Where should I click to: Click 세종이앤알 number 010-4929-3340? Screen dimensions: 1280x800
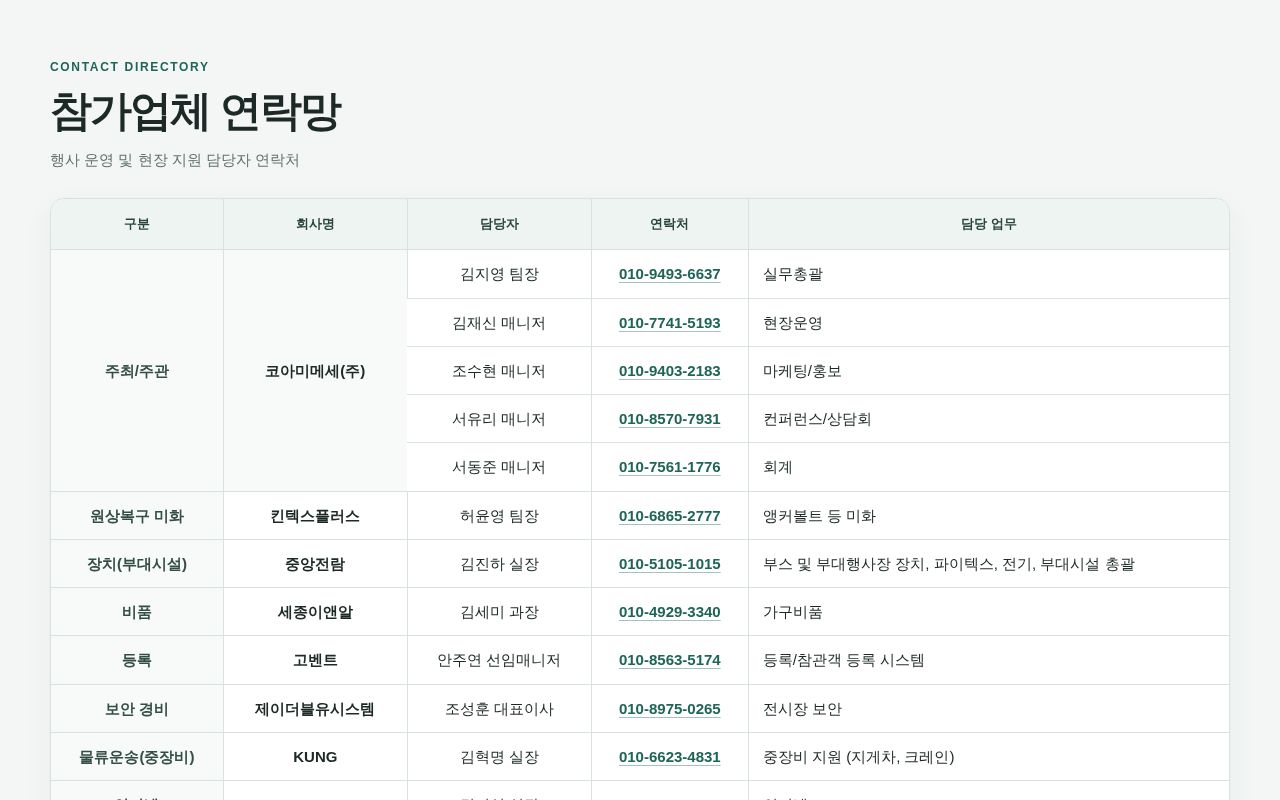click(669, 612)
